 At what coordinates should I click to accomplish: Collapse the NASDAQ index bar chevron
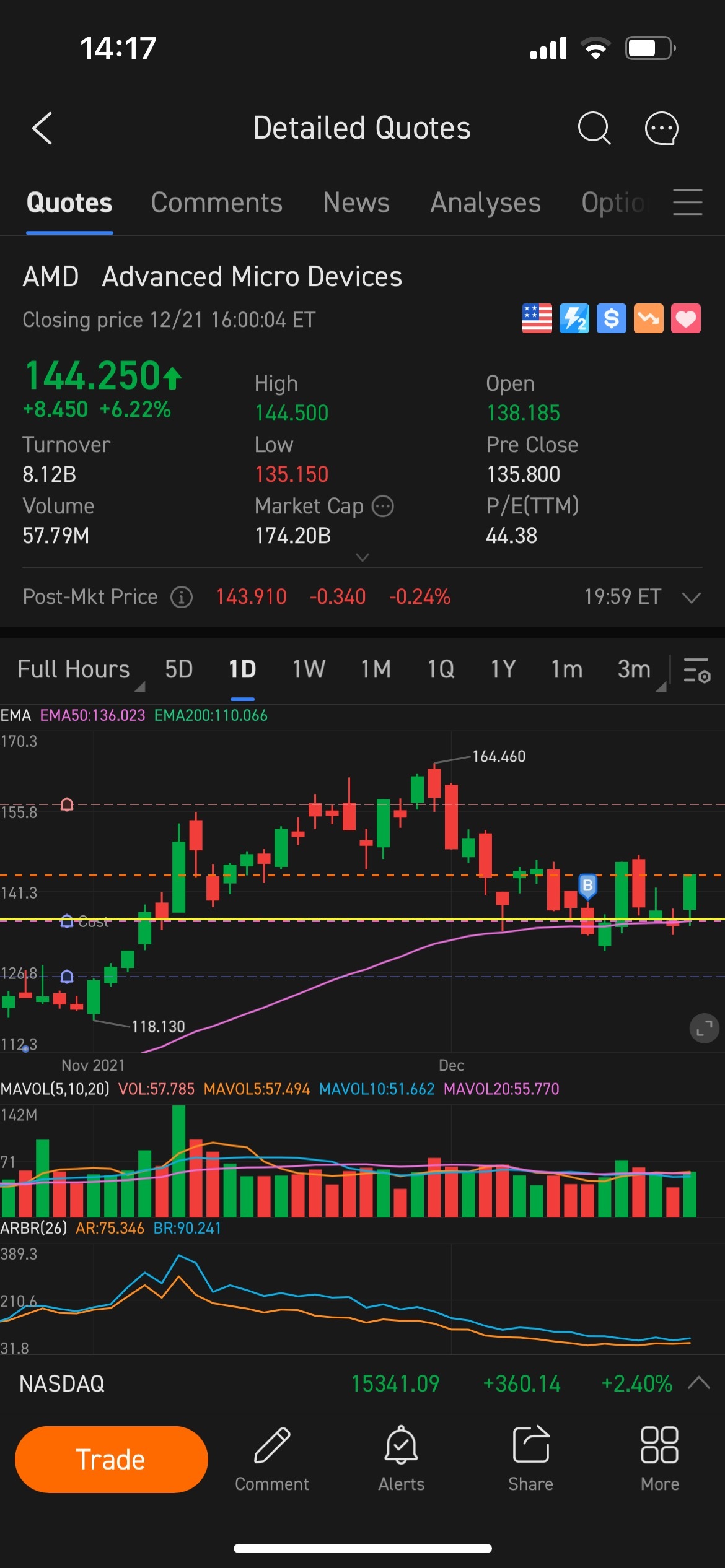698,1383
